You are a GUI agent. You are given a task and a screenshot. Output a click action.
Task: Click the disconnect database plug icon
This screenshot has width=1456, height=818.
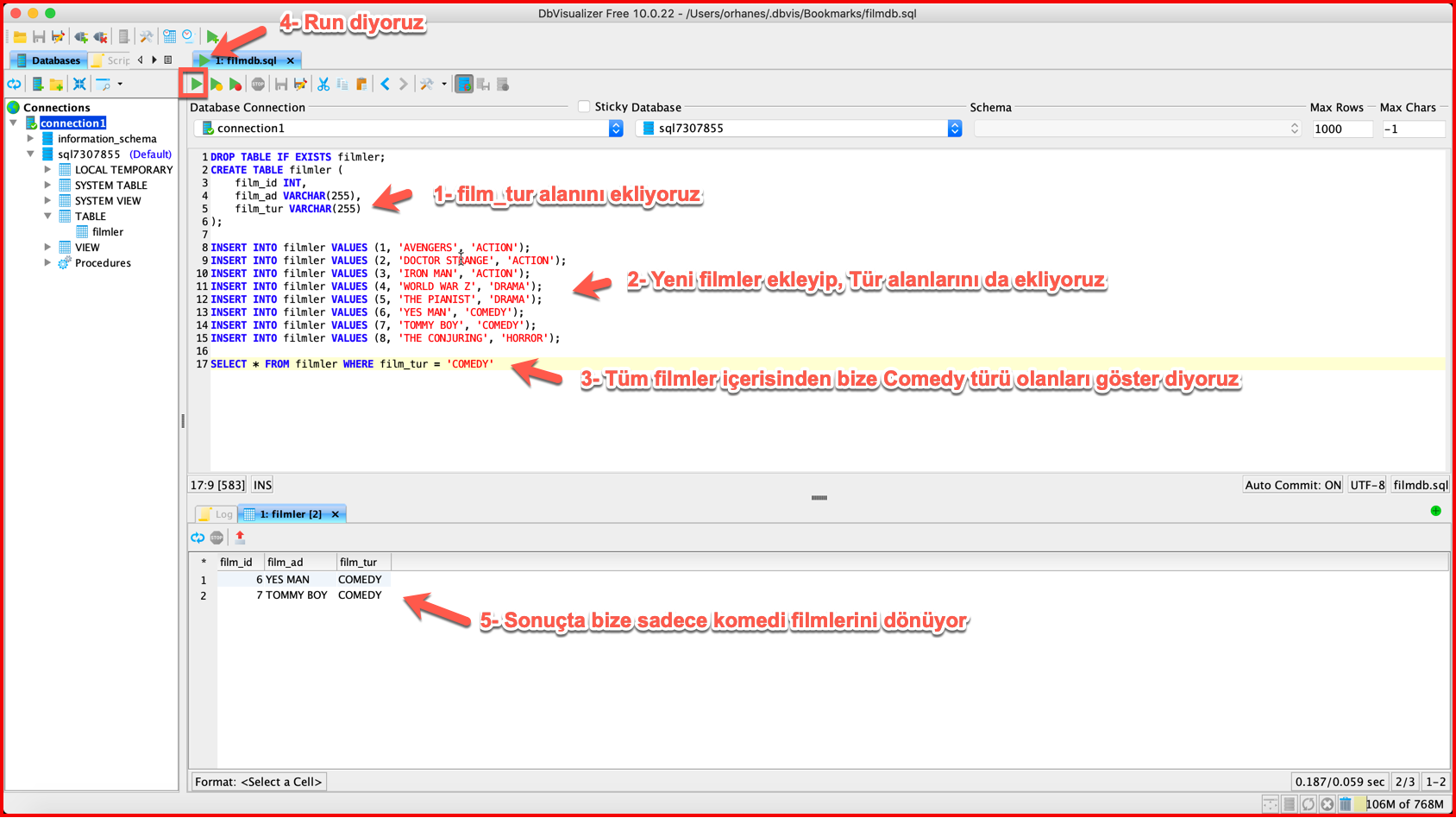pos(100,36)
